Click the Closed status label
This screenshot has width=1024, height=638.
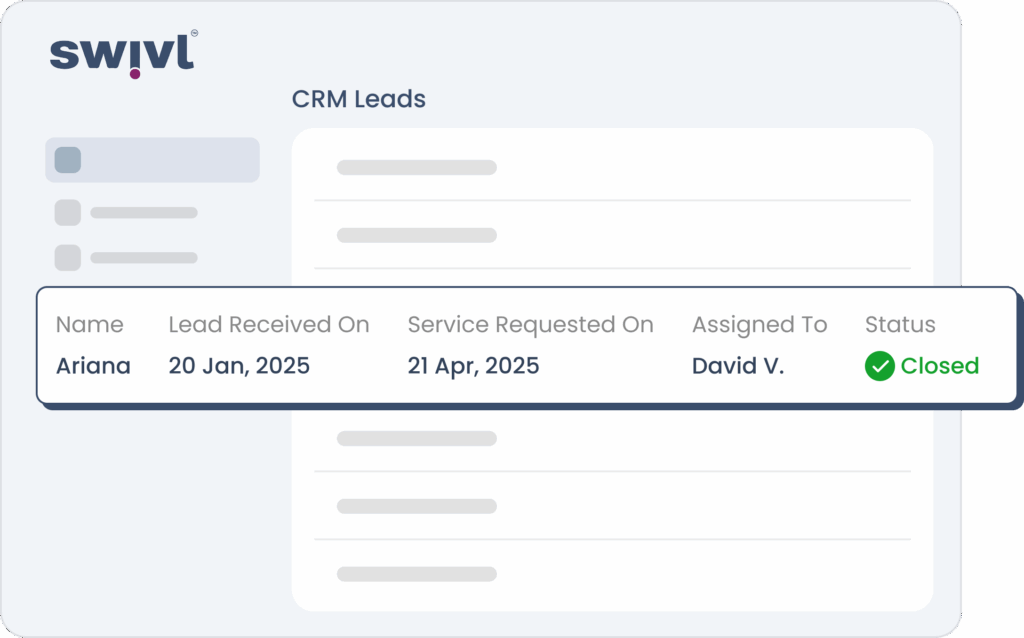(940, 366)
